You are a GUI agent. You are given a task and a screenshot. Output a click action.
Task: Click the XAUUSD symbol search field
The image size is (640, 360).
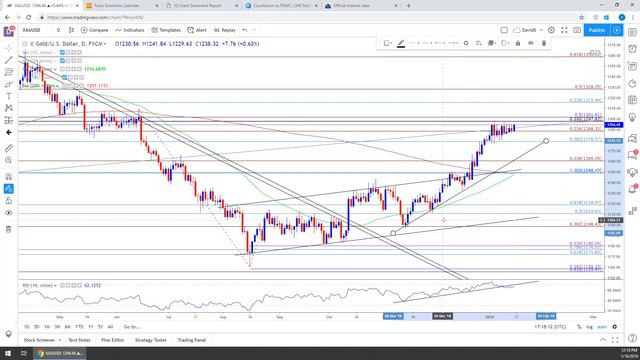(32, 30)
